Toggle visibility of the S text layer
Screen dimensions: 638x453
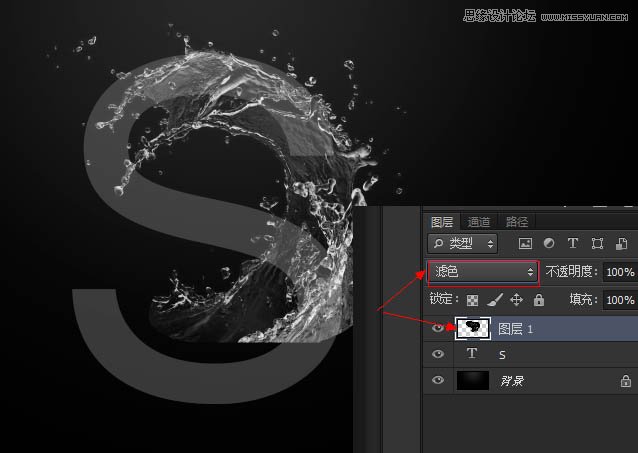[x=438, y=355]
